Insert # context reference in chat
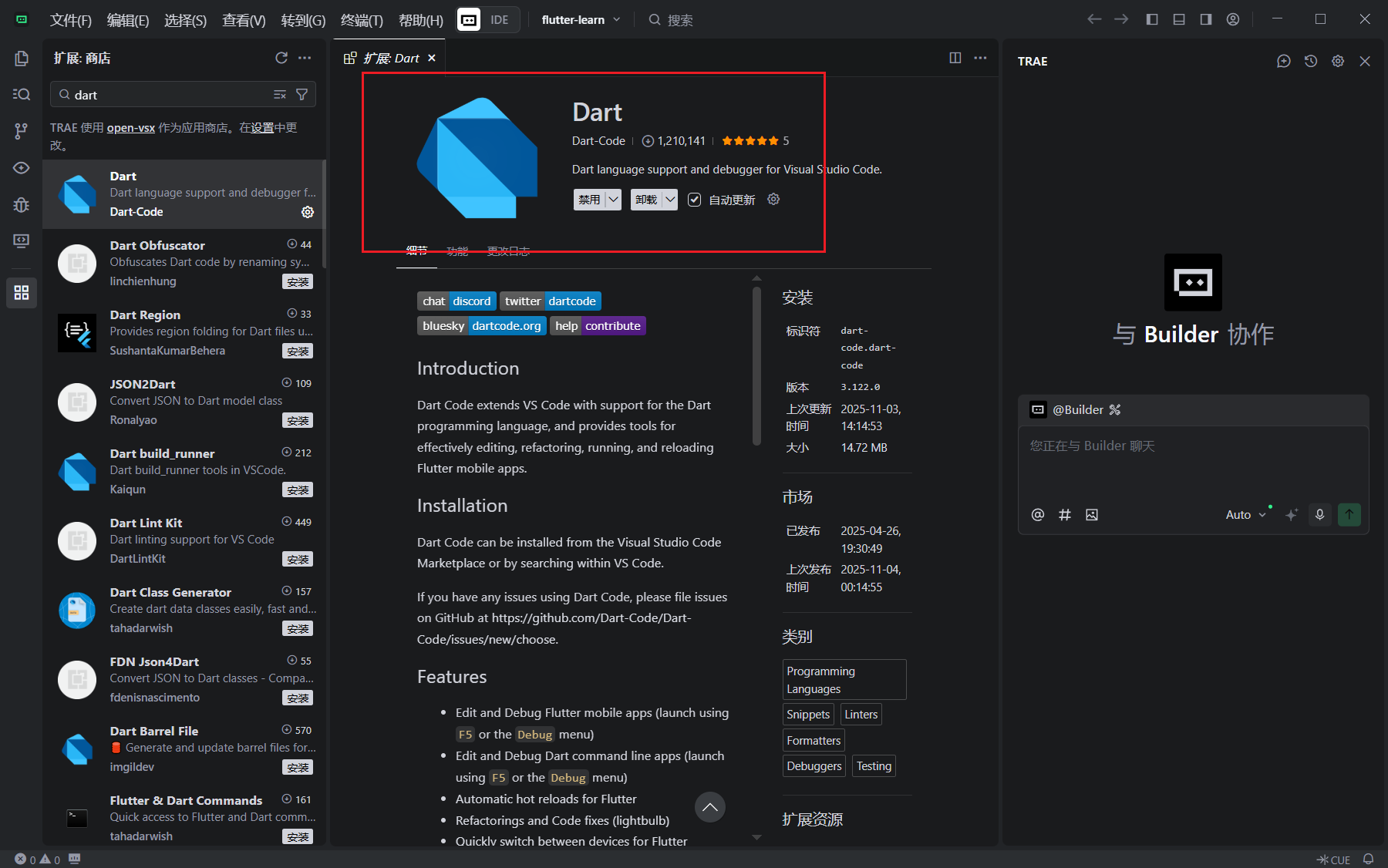The width and height of the screenshot is (1388, 868). pos(1065,514)
